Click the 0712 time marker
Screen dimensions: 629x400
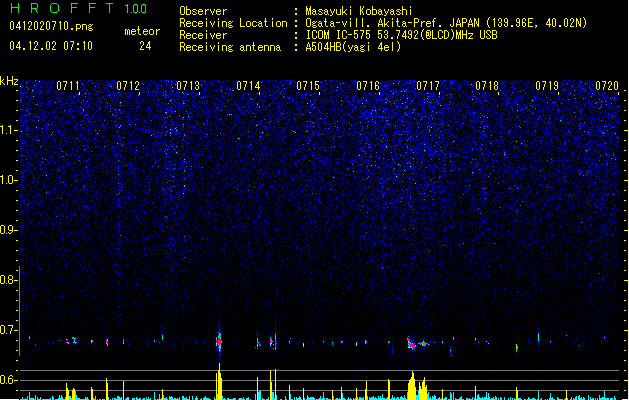(128, 86)
